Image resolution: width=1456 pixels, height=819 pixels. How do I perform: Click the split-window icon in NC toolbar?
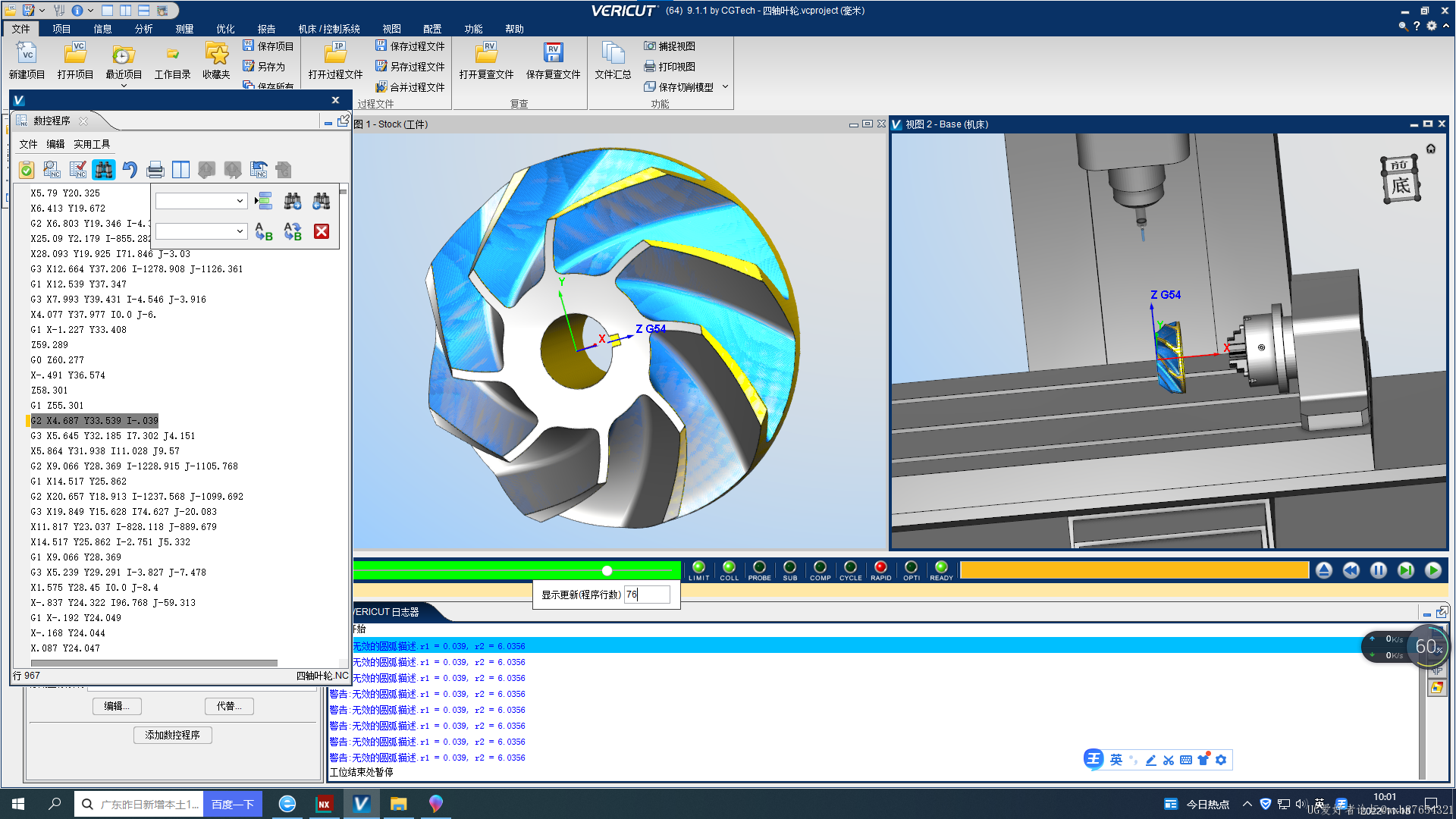coord(180,170)
